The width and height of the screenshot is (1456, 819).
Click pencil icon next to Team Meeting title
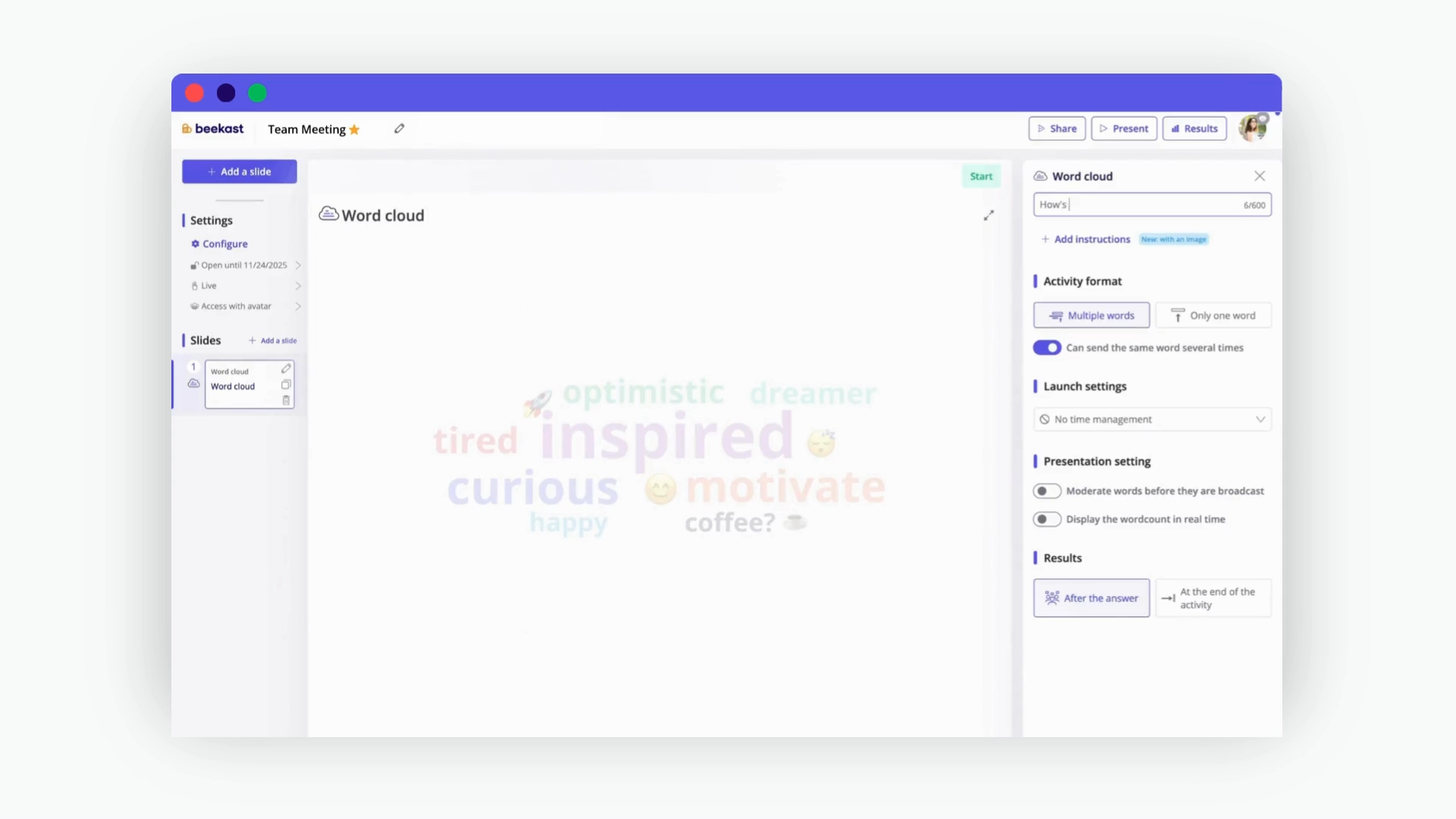pyautogui.click(x=399, y=129)
